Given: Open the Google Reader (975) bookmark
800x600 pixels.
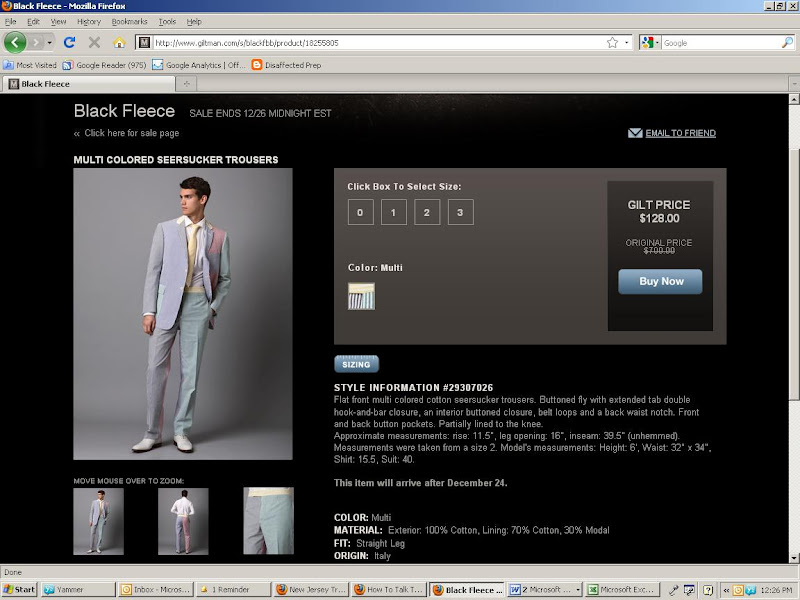Looking at the screenshot, I should [x=104, y=65].
